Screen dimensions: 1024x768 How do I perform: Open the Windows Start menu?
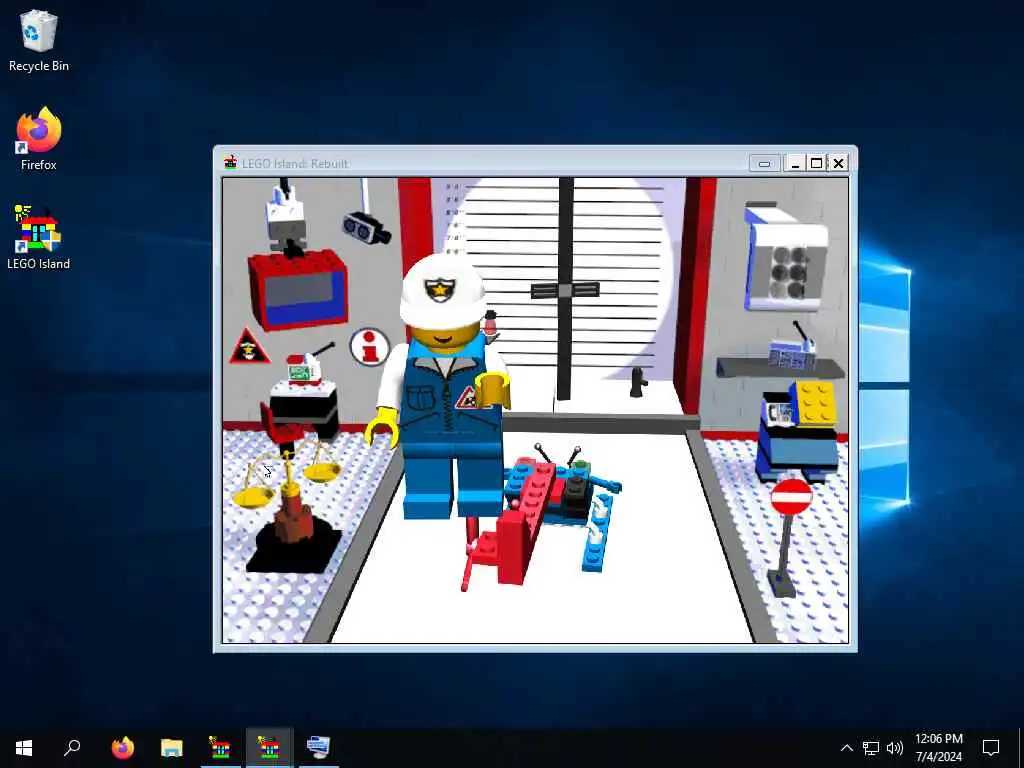tap(24, 747)
